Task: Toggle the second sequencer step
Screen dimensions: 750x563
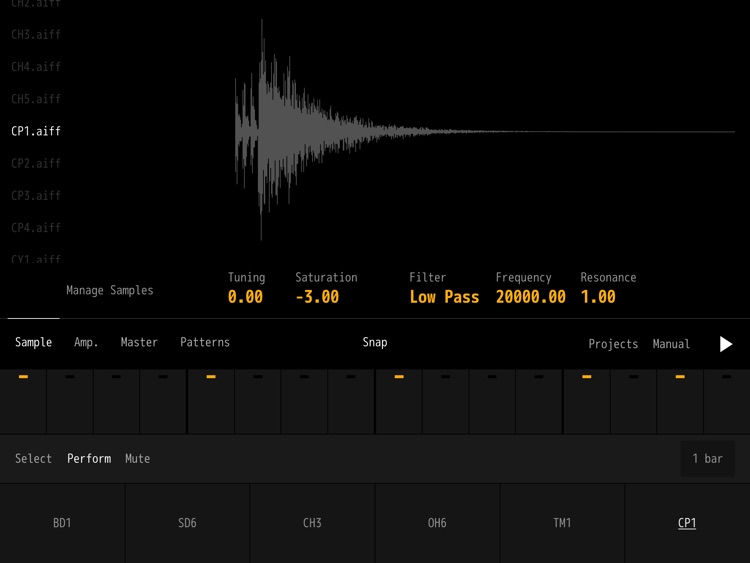Action: pos(70,400)
